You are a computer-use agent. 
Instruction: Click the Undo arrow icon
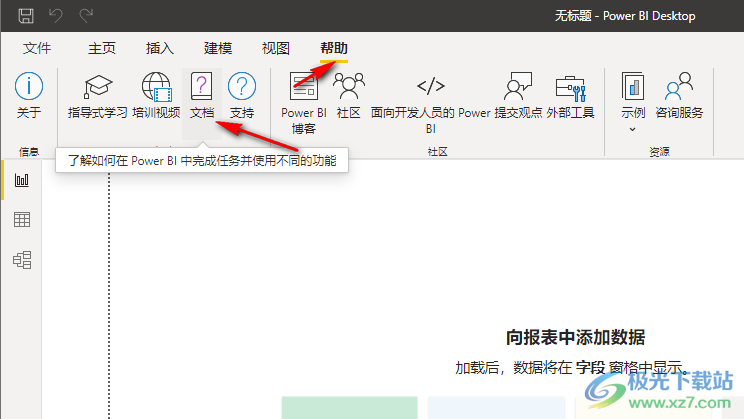tap(56, 16)
